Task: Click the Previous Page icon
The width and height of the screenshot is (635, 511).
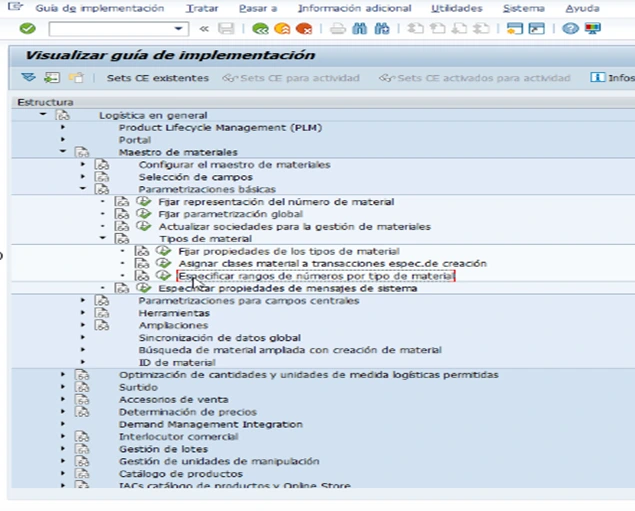Action: pyautogui.click(x=437, y=29)
